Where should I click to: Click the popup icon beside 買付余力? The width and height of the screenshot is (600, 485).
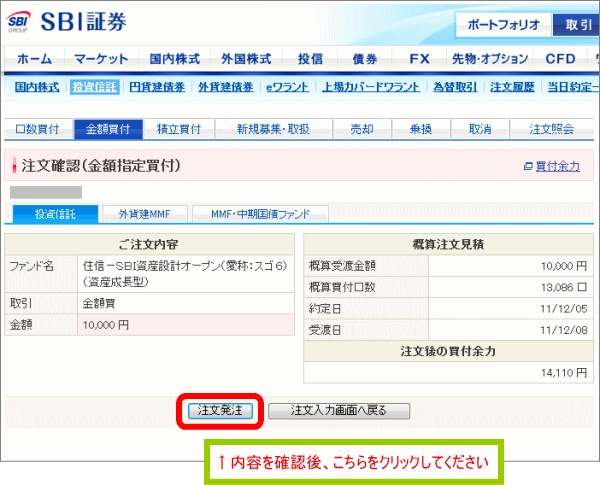pyautogui.click(x=528, y=167)
